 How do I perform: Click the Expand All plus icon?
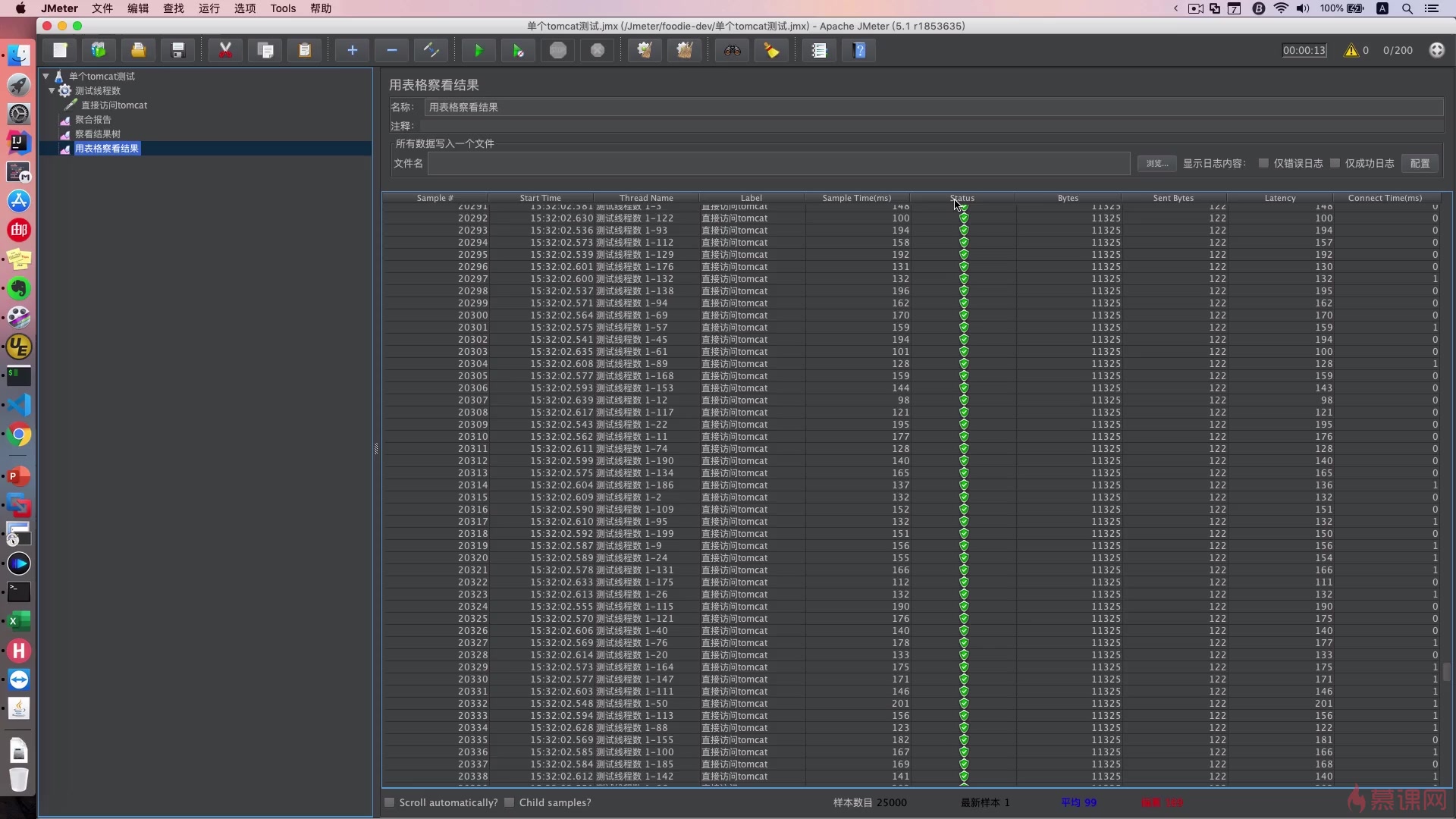click(x=352, y=50)
